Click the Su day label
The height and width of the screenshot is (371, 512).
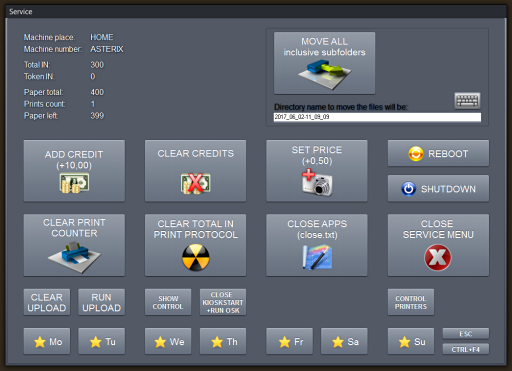click(x=420, y=342)
